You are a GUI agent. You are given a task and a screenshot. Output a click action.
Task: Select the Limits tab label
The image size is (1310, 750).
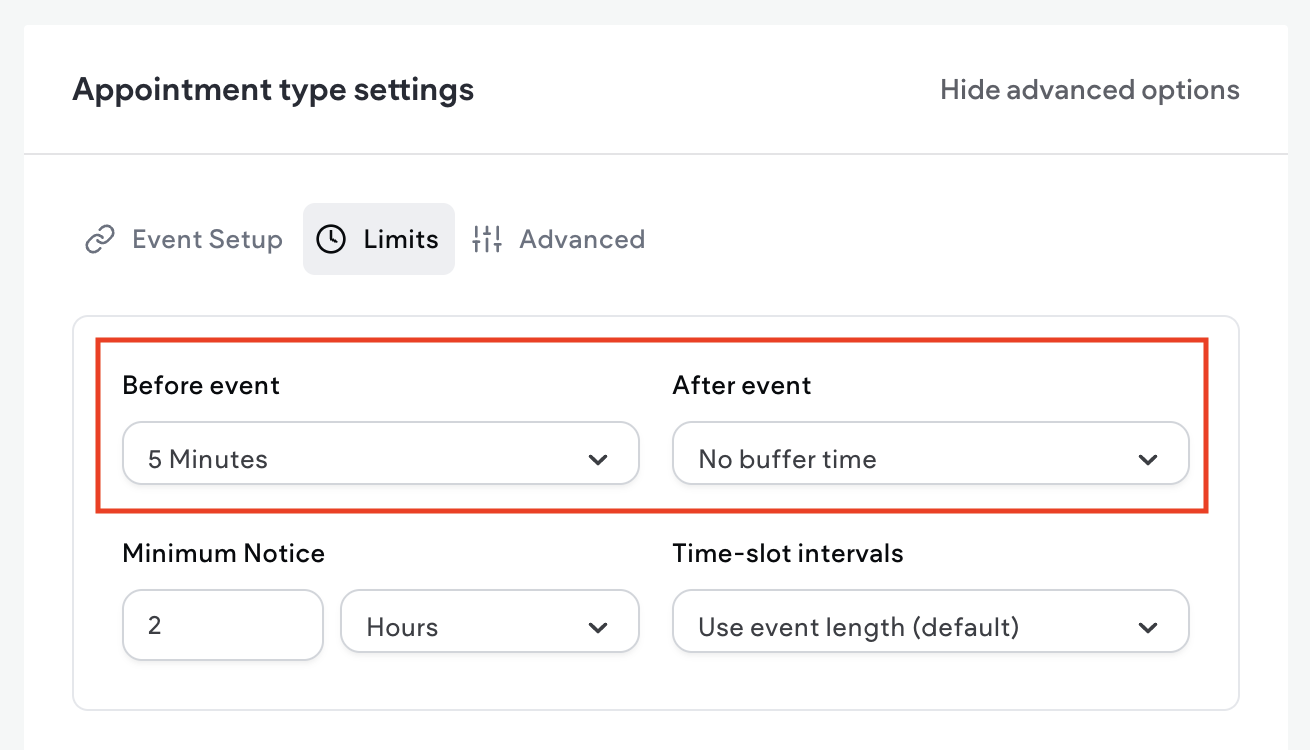401,240
